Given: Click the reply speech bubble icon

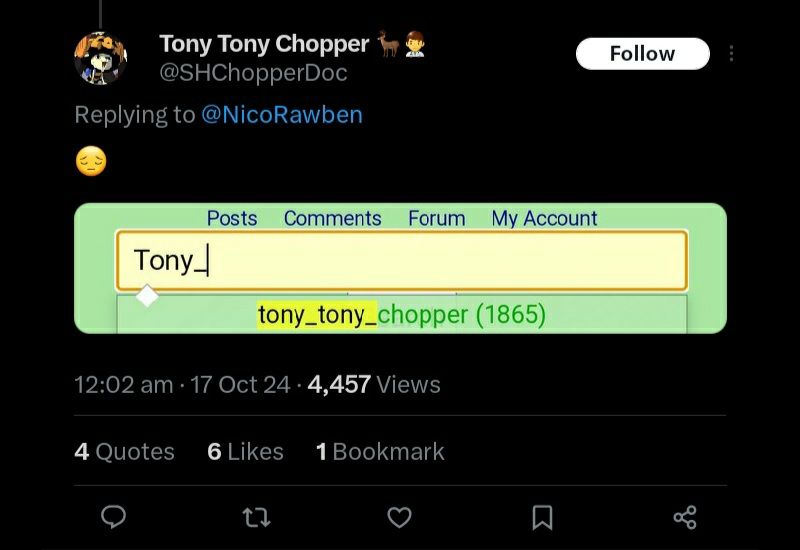Looking at the screenshot, I should pos(114,516).
